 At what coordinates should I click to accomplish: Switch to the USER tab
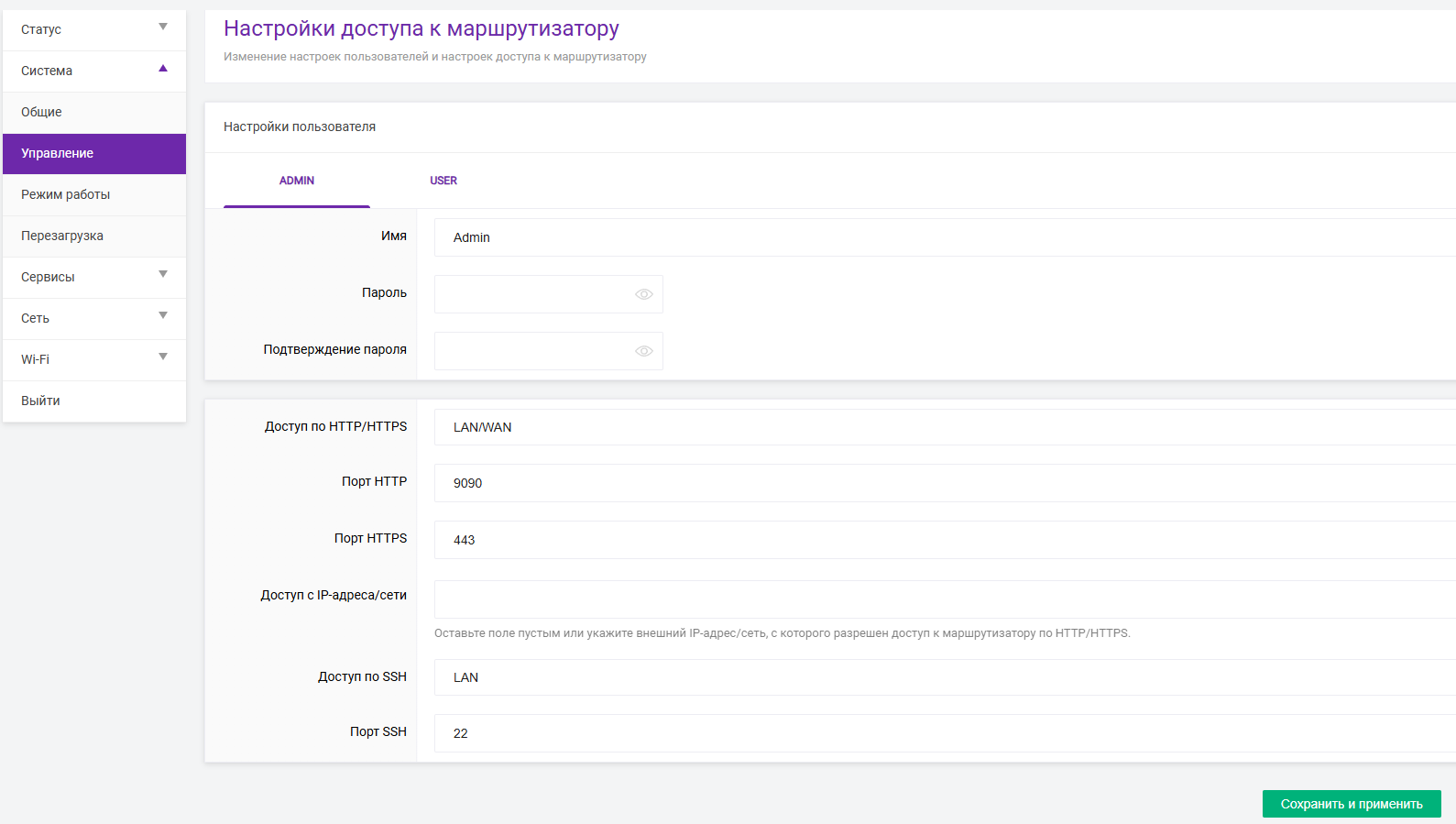pyautogui.click(x=443, y=181)
